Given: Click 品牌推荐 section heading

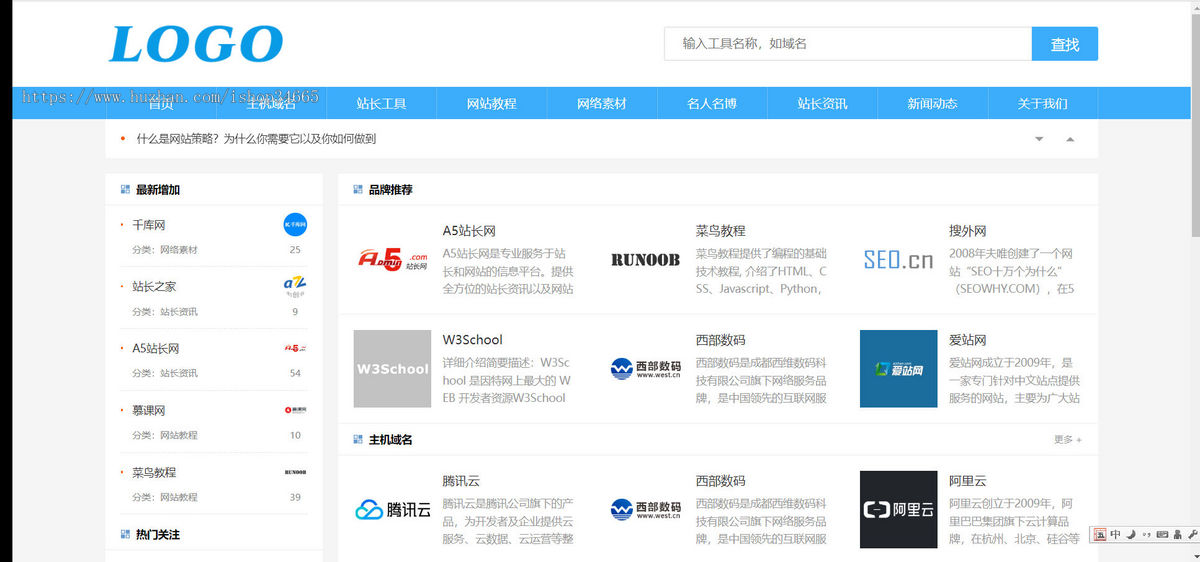Looking at the screenshot, I should [390, 189].
